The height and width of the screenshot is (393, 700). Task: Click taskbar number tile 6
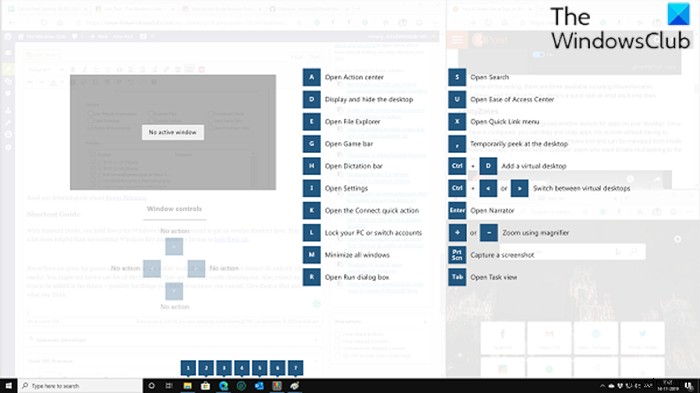pos(278,368)
